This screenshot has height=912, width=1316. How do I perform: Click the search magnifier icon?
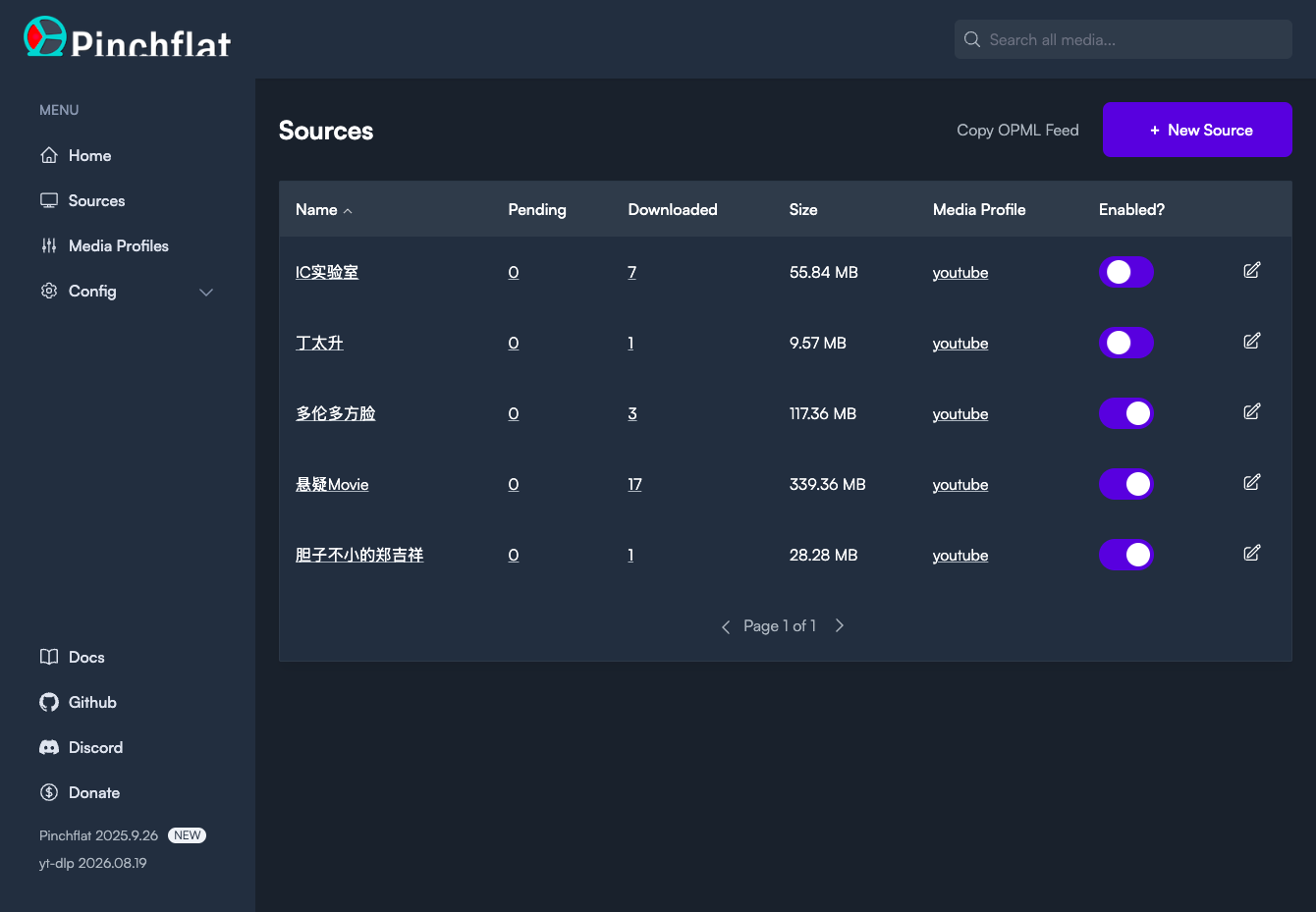tap(972, 39)
